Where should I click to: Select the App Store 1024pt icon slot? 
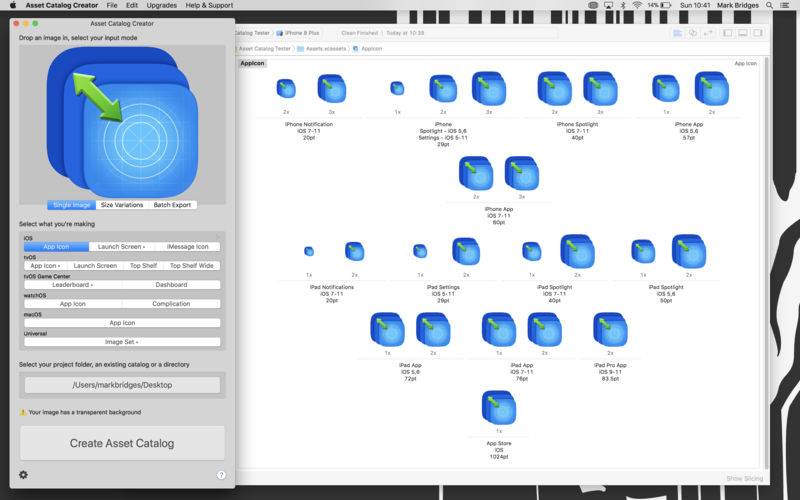coord(498,408)
